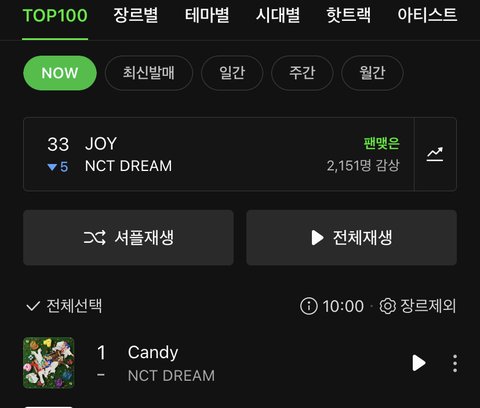This screenshot has height=408, width=480.
Task: Play the song Candy
Action: pyautogui.click(x=419, y=363)
